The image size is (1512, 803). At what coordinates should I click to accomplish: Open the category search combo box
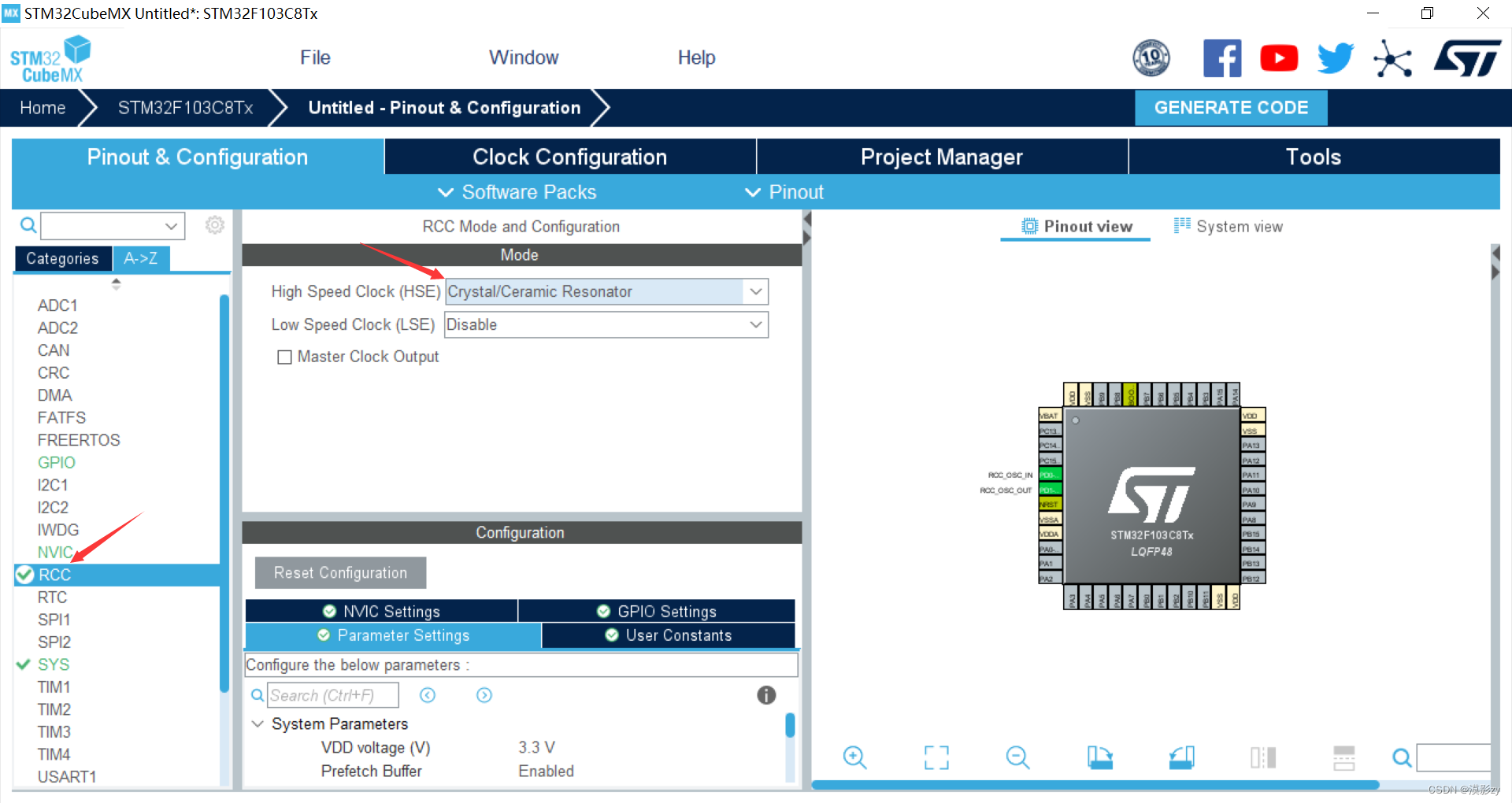tap(113, 226)
